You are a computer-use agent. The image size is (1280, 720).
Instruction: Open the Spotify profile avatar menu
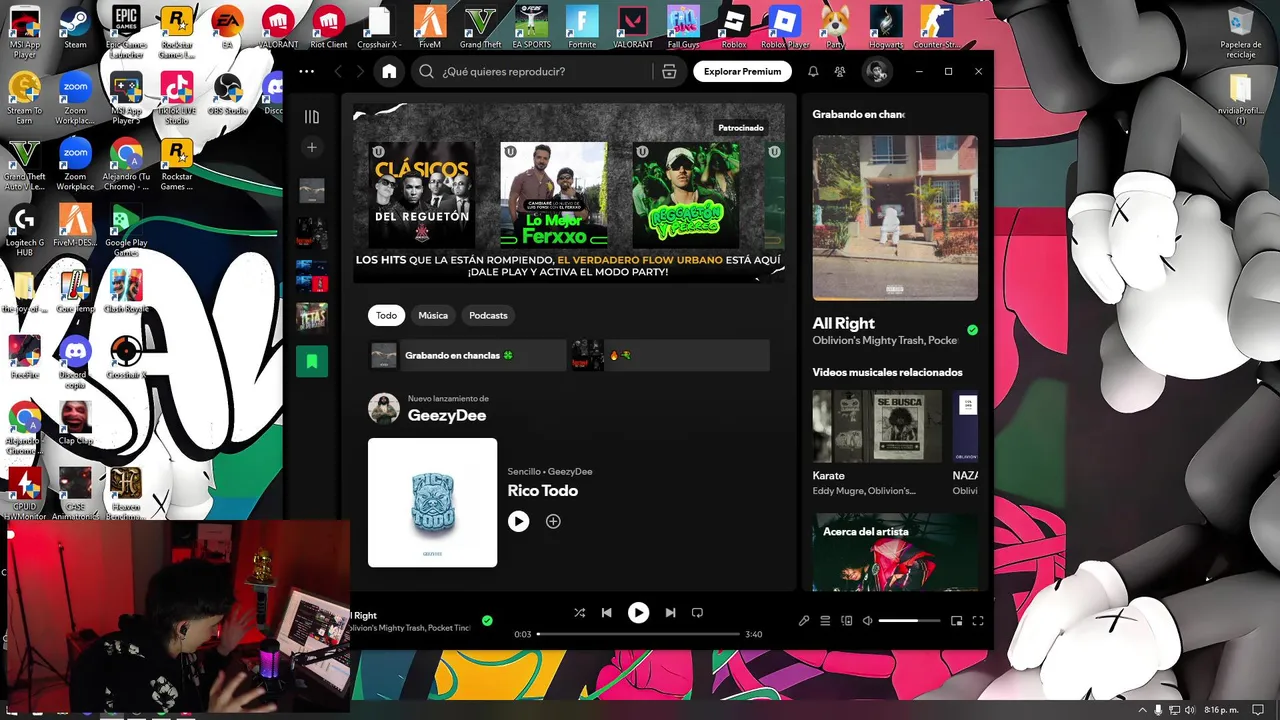(877, 71)
